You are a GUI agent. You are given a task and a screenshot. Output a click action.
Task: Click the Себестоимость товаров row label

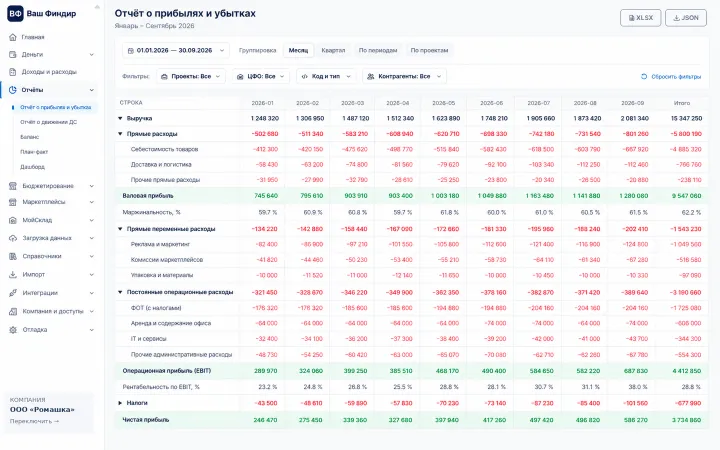[164, 149]
